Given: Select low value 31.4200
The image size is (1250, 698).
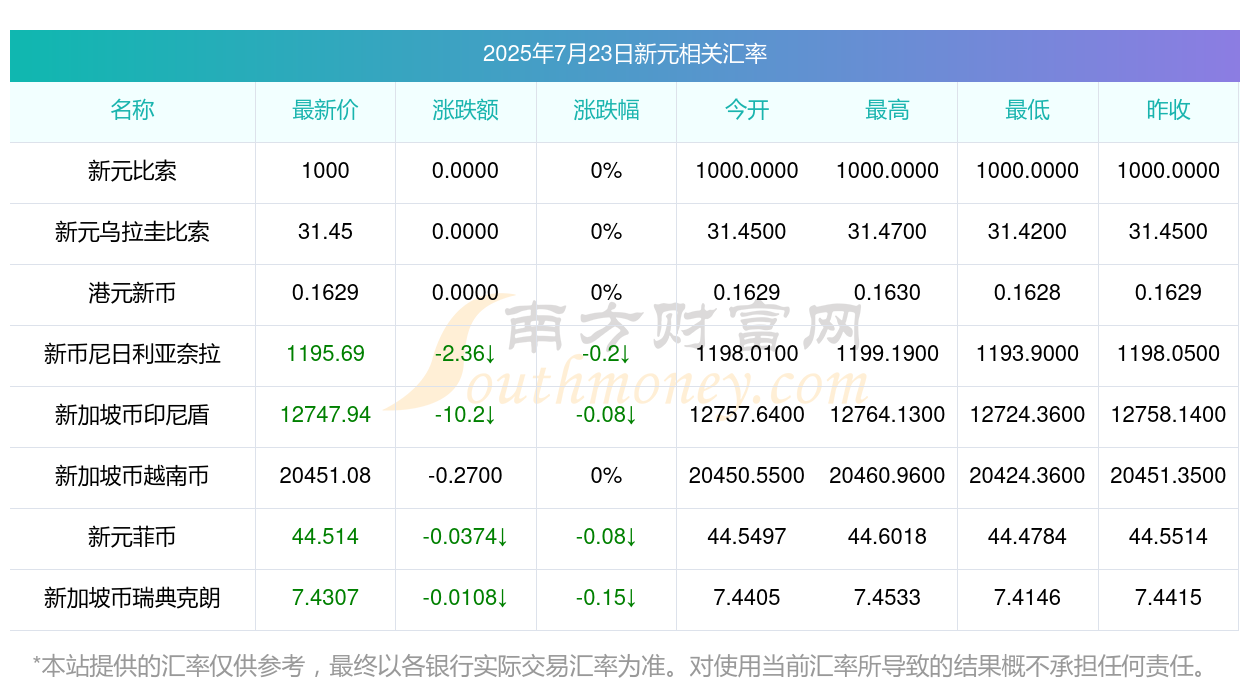Looking at the screenshot, I should [1028, 232].
